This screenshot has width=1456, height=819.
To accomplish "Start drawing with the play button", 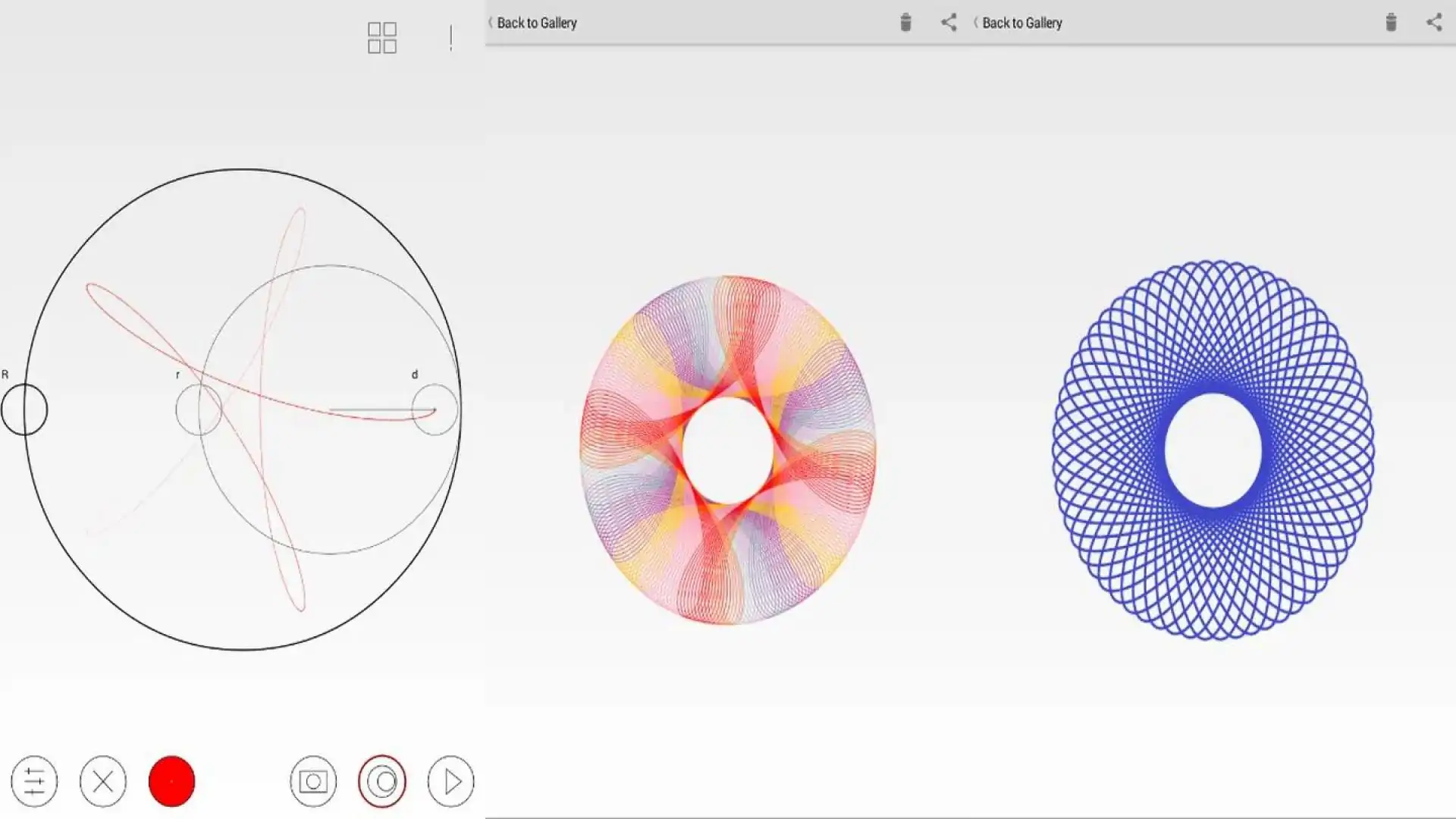I will click(x=451, y=781).
